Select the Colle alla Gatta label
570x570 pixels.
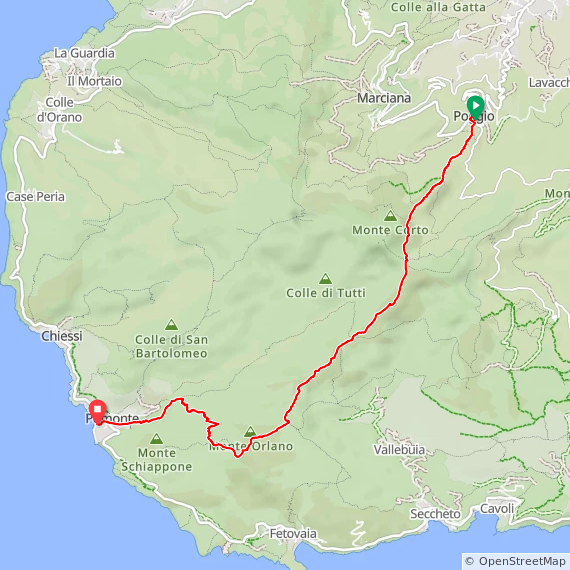click(438, 7)
